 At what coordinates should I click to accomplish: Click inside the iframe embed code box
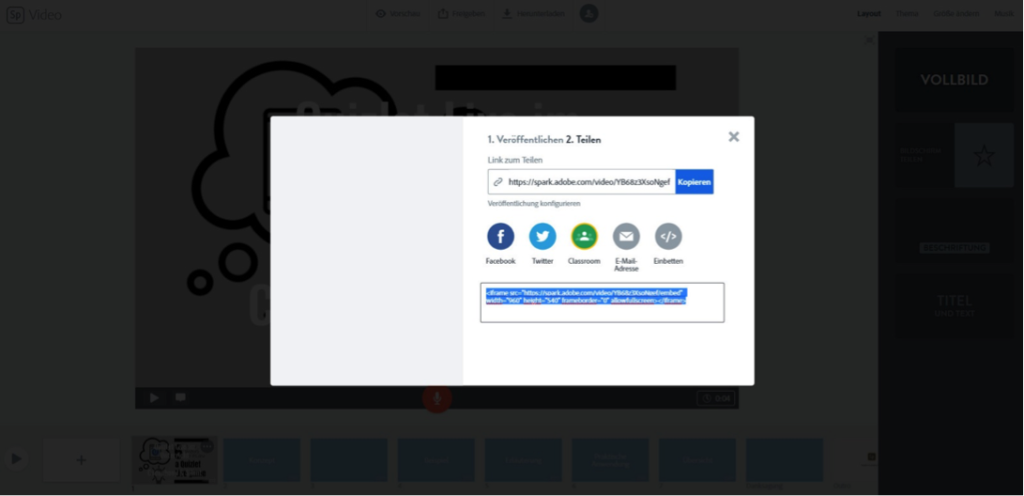pos(602,302)
